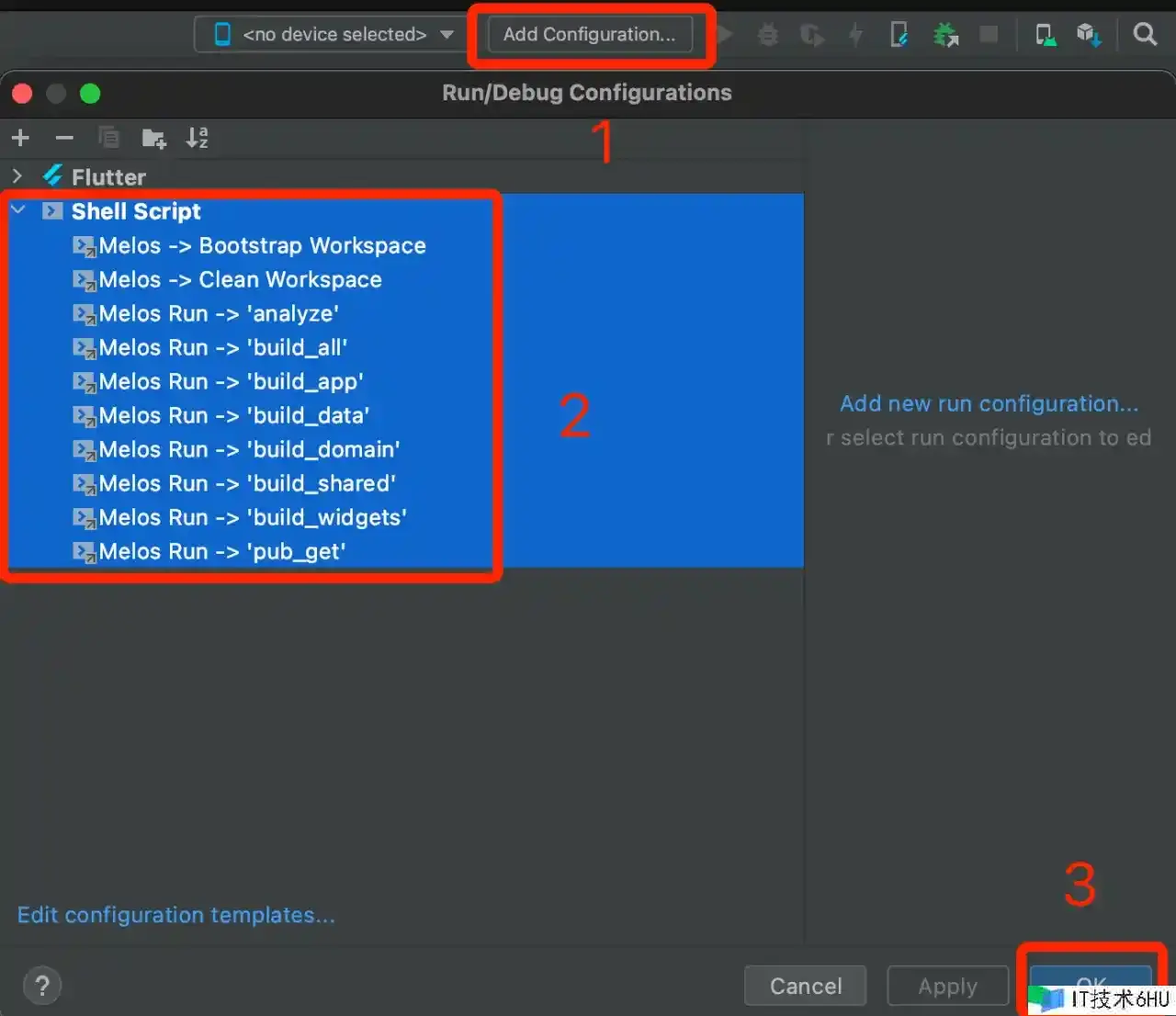Click the Sort Configurations alphabetically icon
Image resolution: width=1176 pixels, height=1016 pixels.
[197, 138]
